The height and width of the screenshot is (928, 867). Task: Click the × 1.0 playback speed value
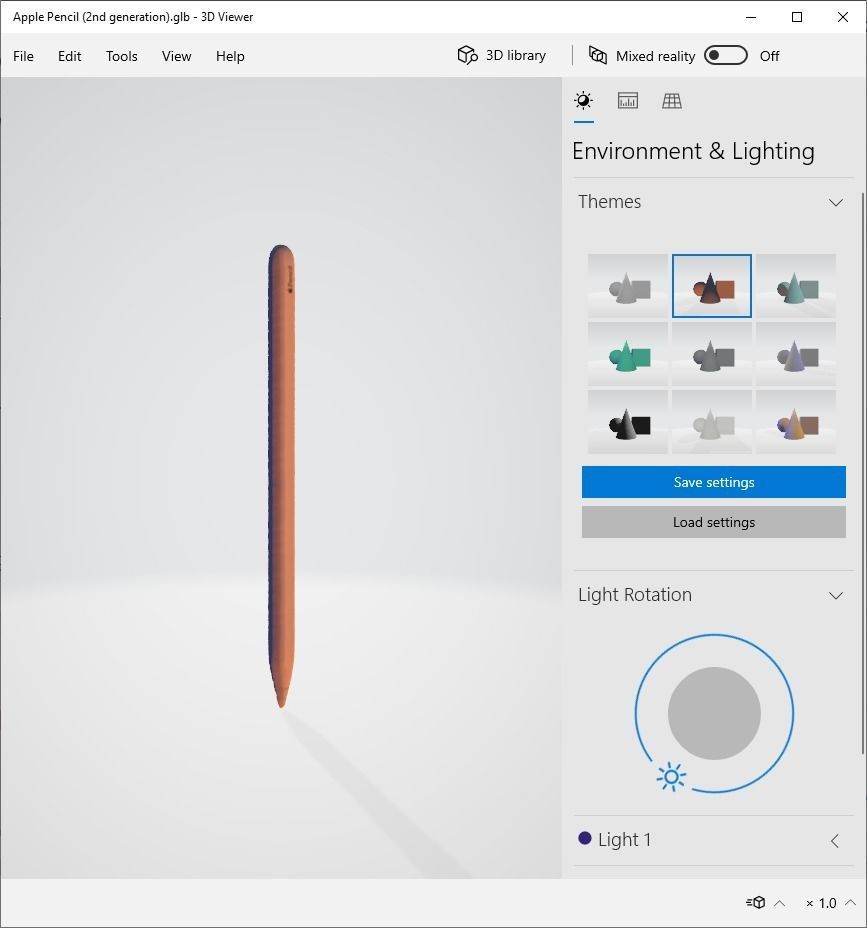point(821,903)
